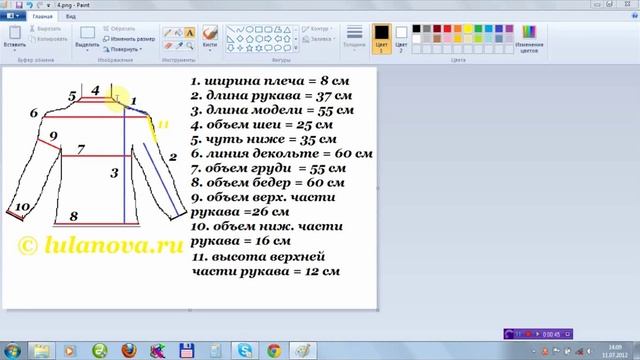
Task: Choose the right triangle shape
Action: pyautogui.click(x=230, y=39)
